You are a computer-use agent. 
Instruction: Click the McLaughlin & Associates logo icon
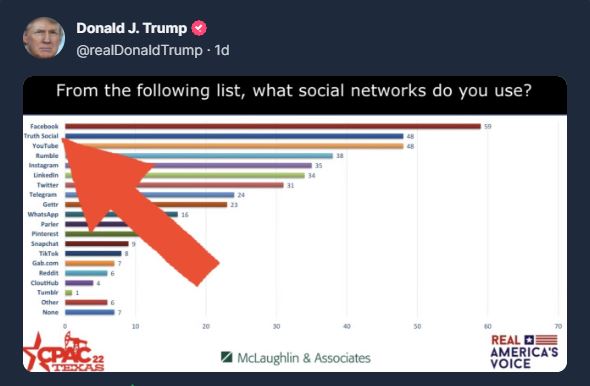(x=227, y=357)
